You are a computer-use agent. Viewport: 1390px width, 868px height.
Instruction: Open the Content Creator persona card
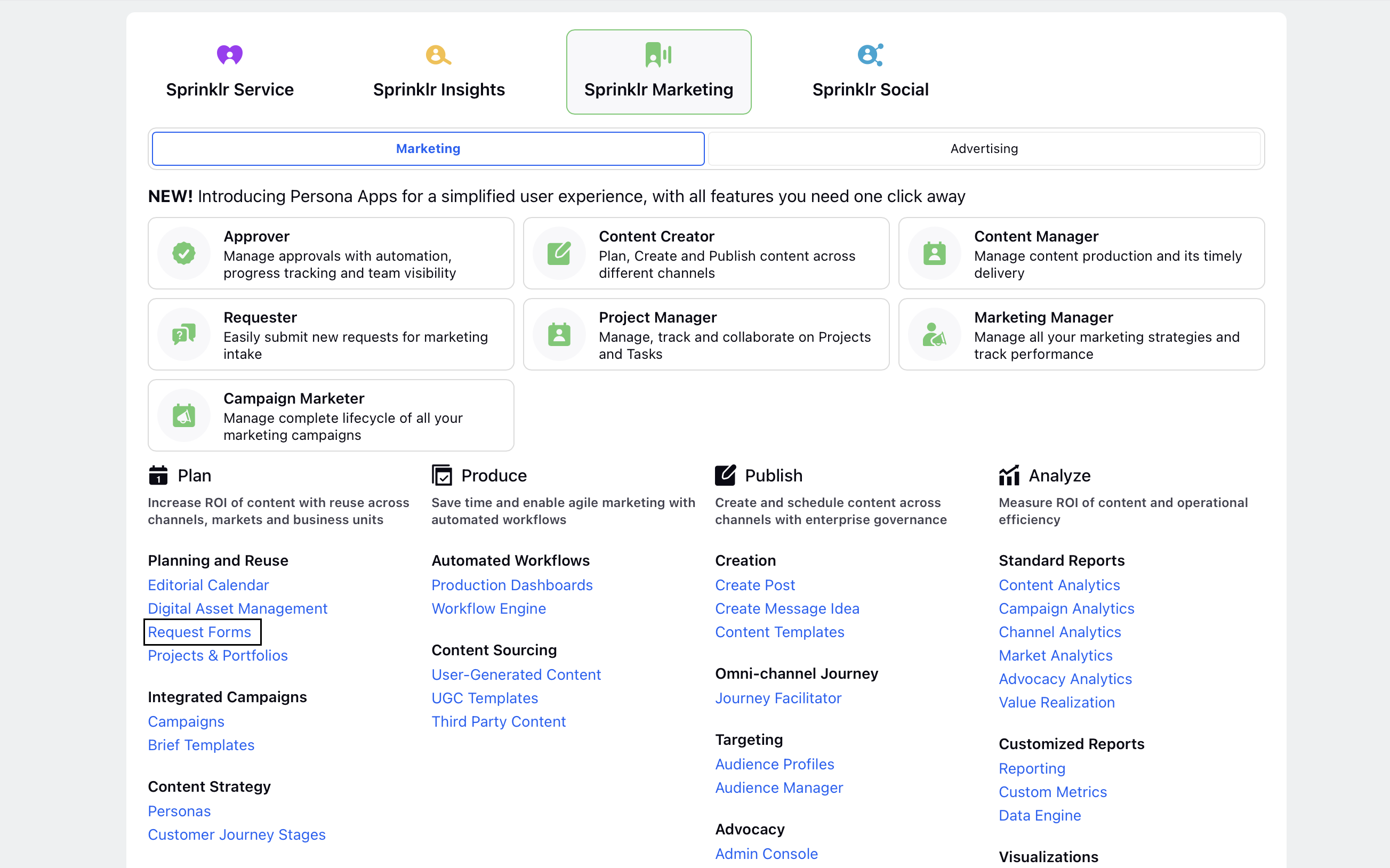pos(706,253)
